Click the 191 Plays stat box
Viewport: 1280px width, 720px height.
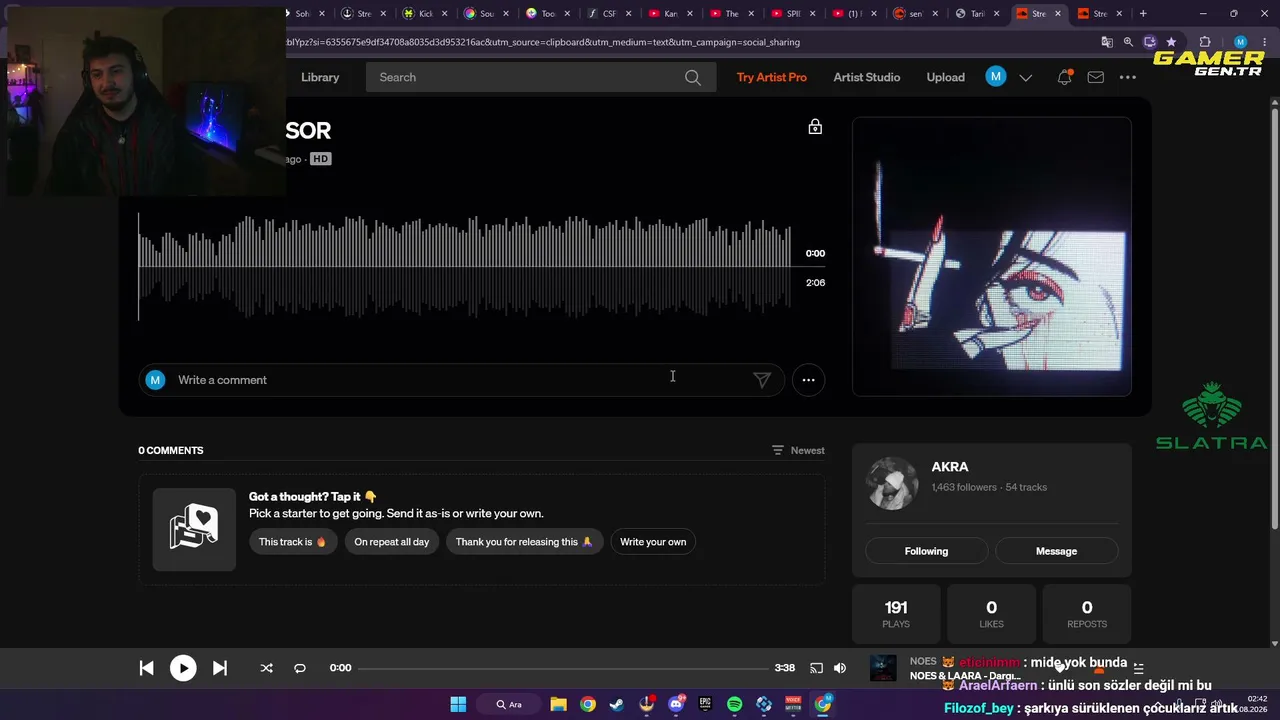pos(896,614)
